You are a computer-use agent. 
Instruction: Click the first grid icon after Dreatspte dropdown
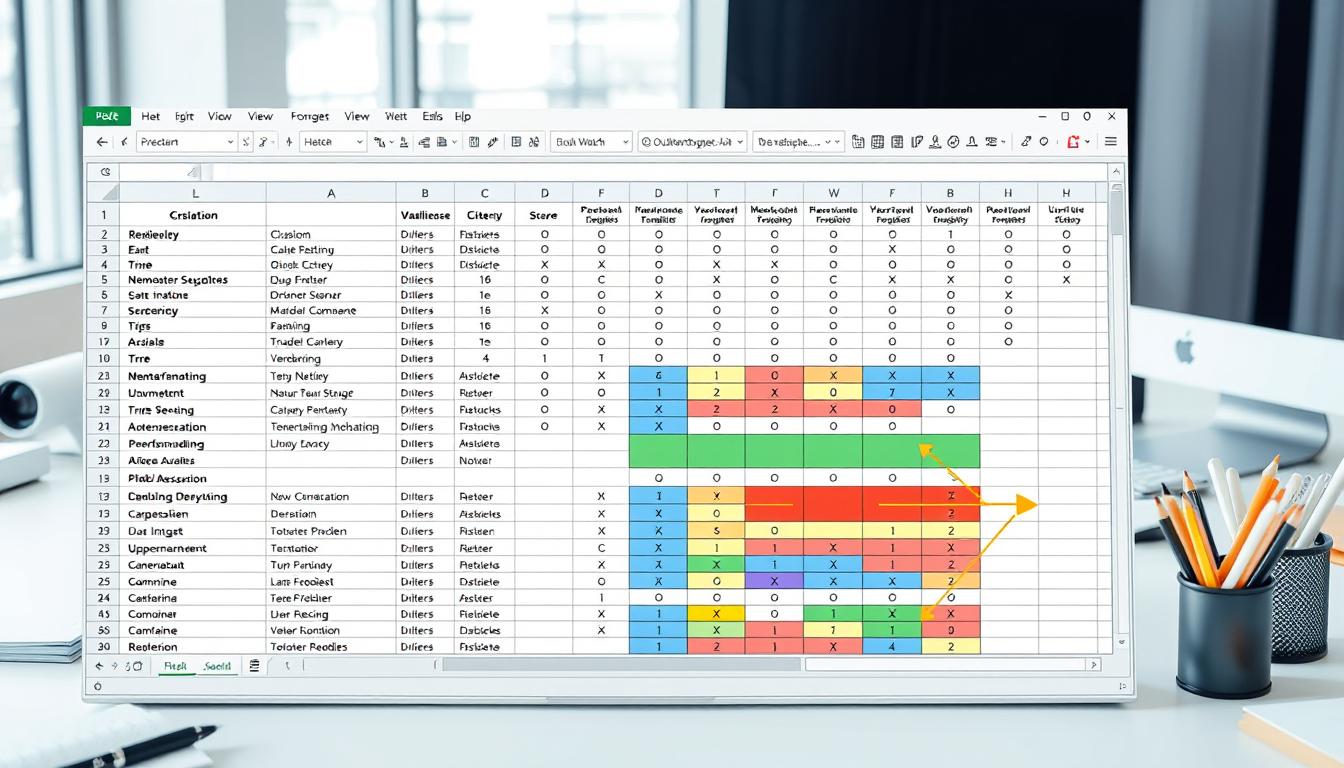click(x=858, y=142)
